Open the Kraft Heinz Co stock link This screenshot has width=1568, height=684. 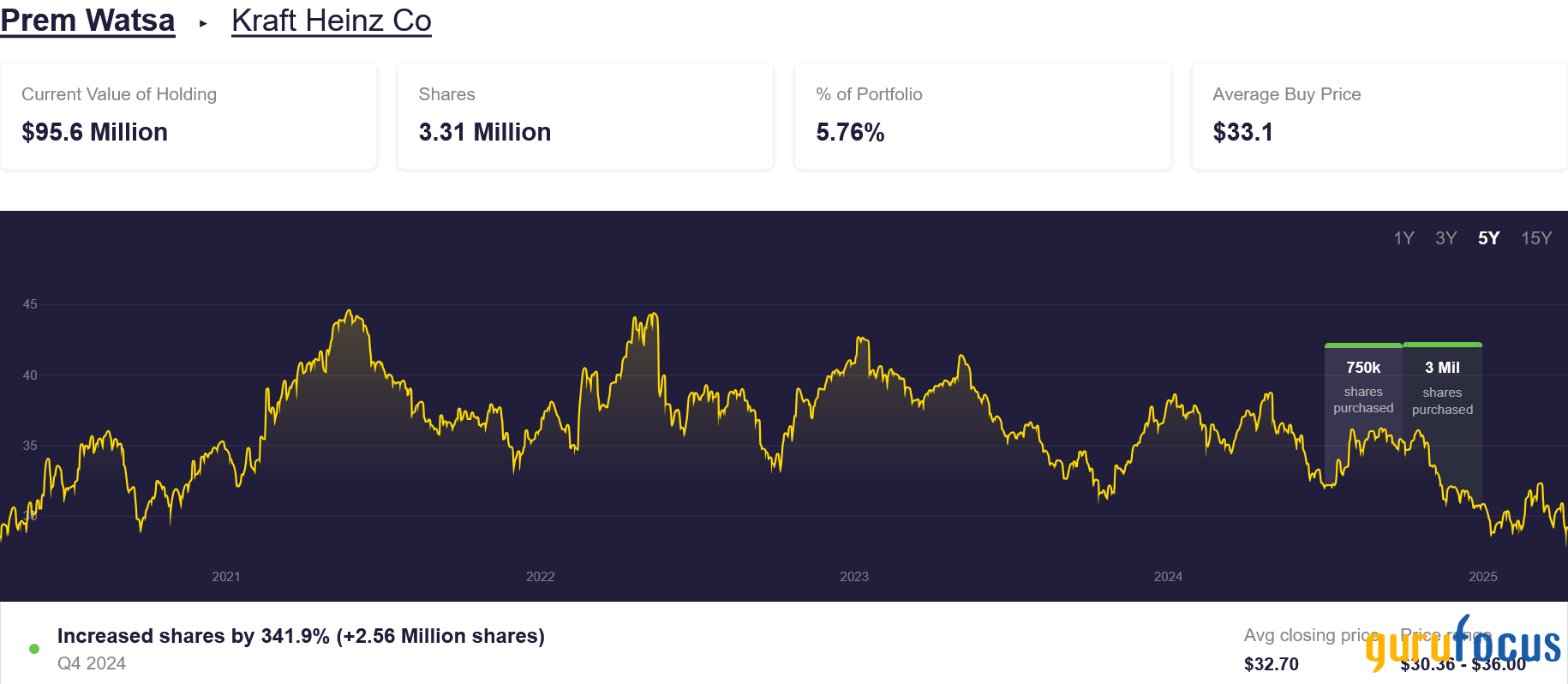click(331, 21)
